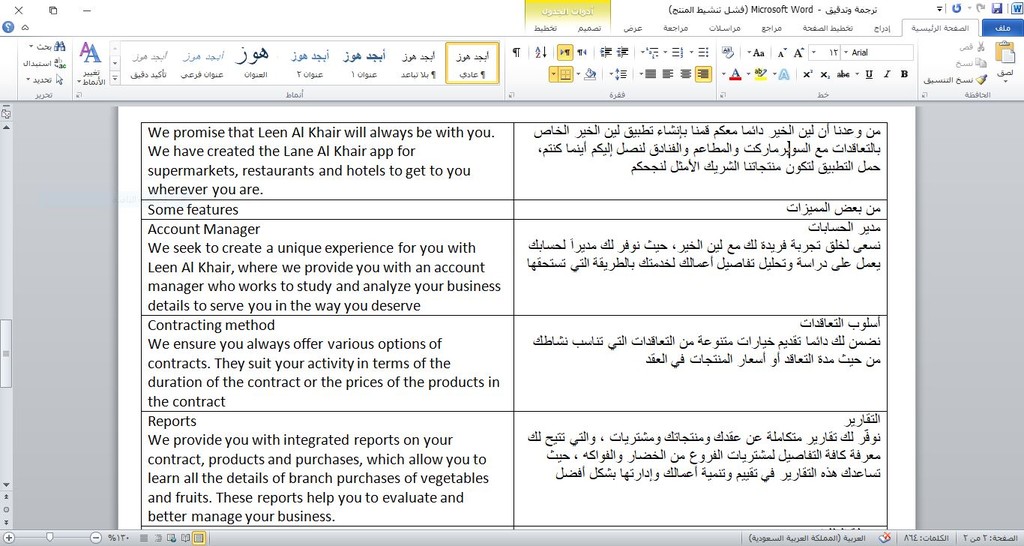Open the bullets list dropdown
1024x546 pixels.
point(693,52)
